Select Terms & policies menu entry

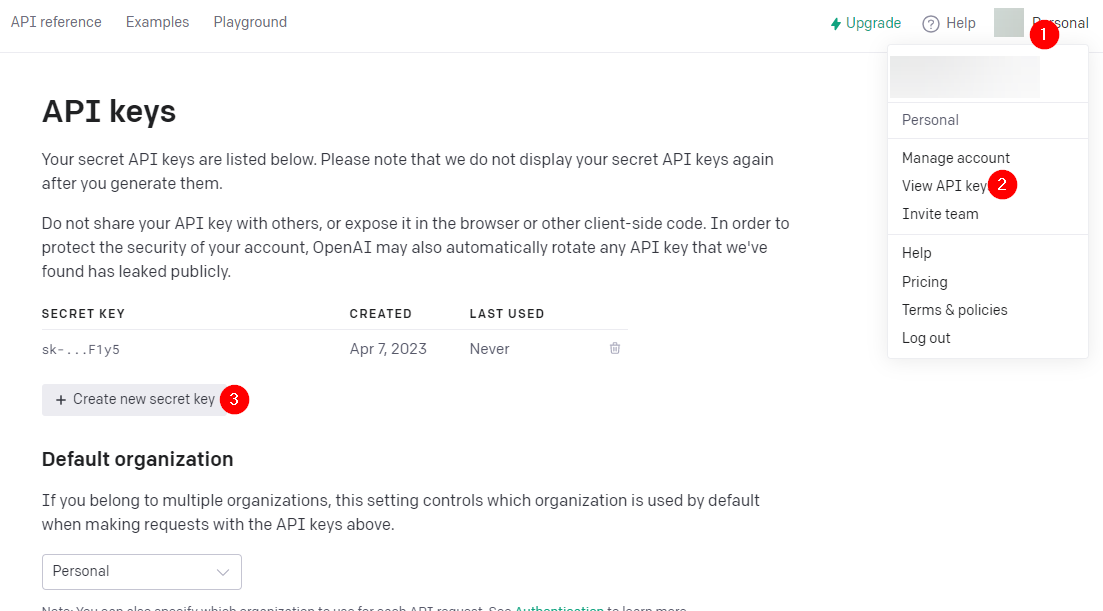tap(954, 310)
